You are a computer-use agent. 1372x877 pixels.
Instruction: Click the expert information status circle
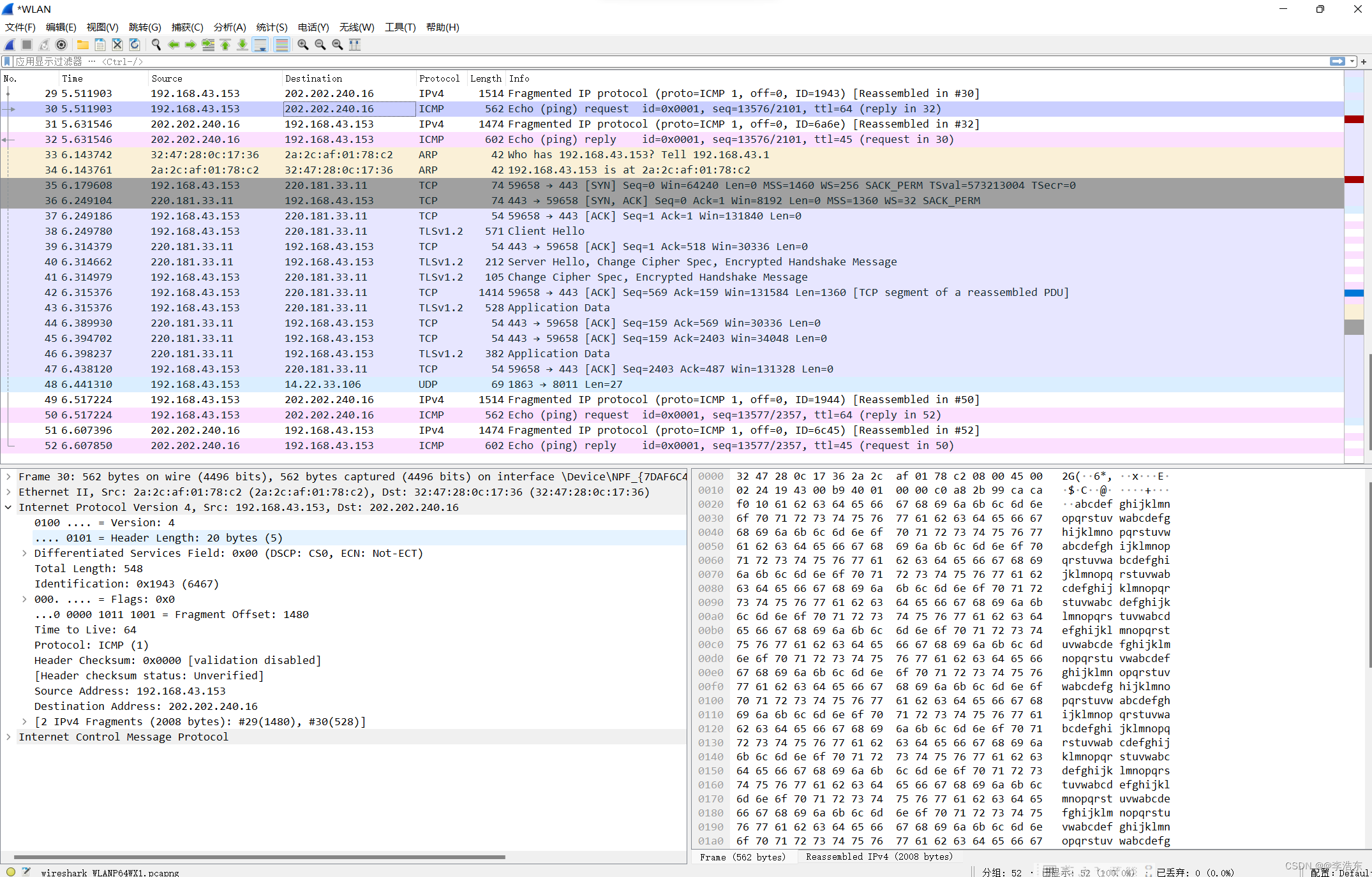(x=10, y=871)
